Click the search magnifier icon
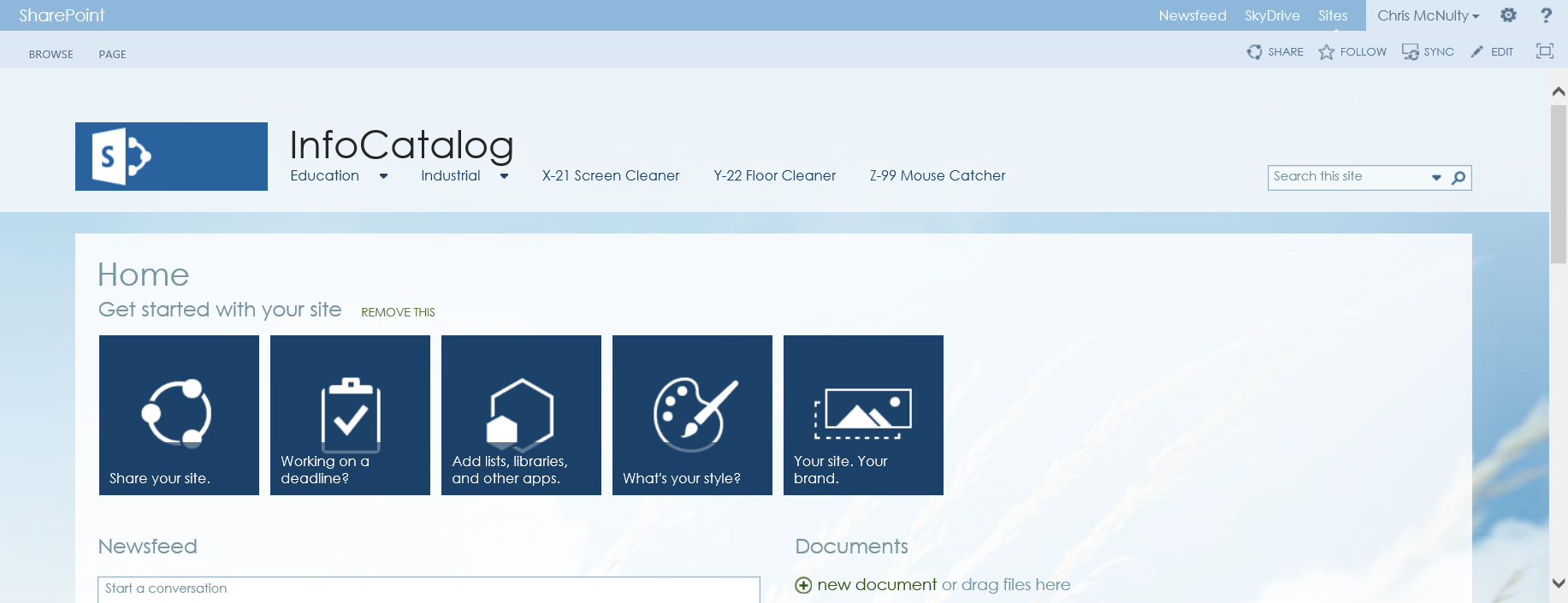This screenshot has width=1568, height=603. (x=1459, y=177)
